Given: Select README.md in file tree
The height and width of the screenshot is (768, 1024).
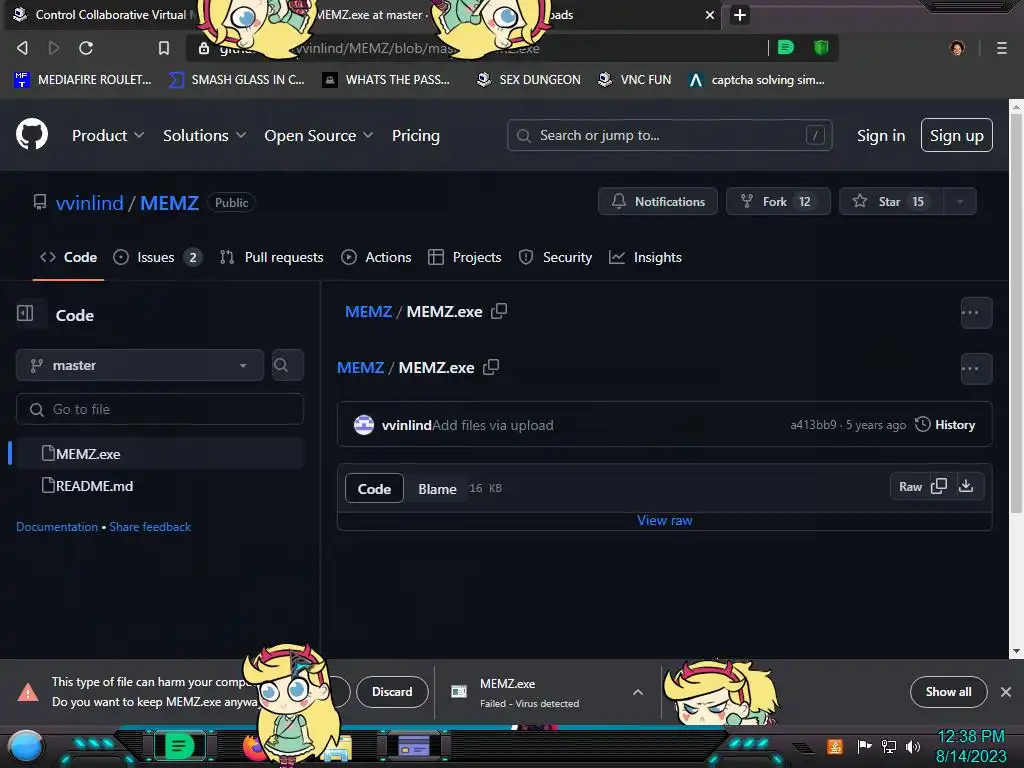Looking at the screenshot, I should 160,485.
